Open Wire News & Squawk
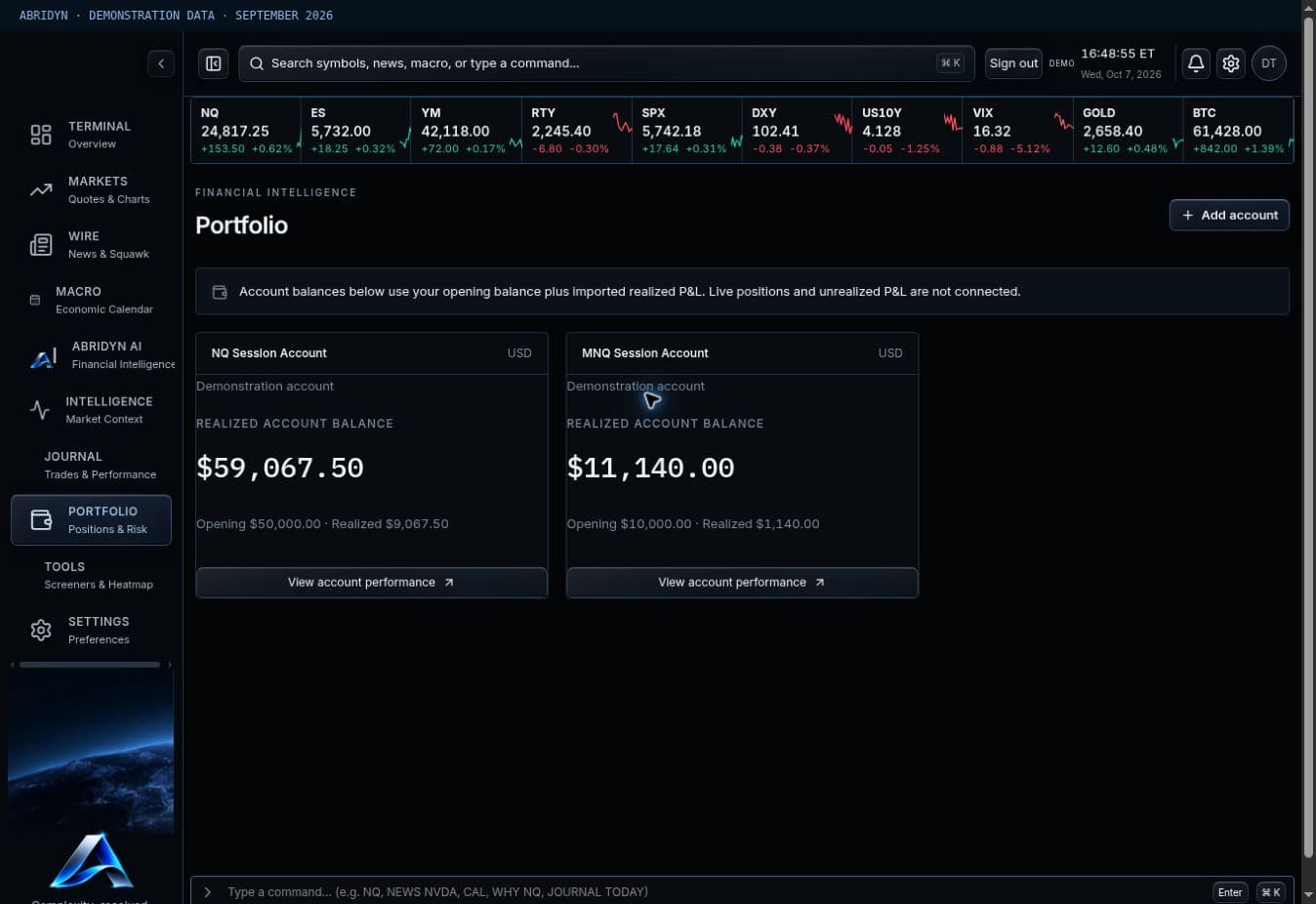Image resolution: width=1316 pixels, height=904 pixels. (91, 245)
